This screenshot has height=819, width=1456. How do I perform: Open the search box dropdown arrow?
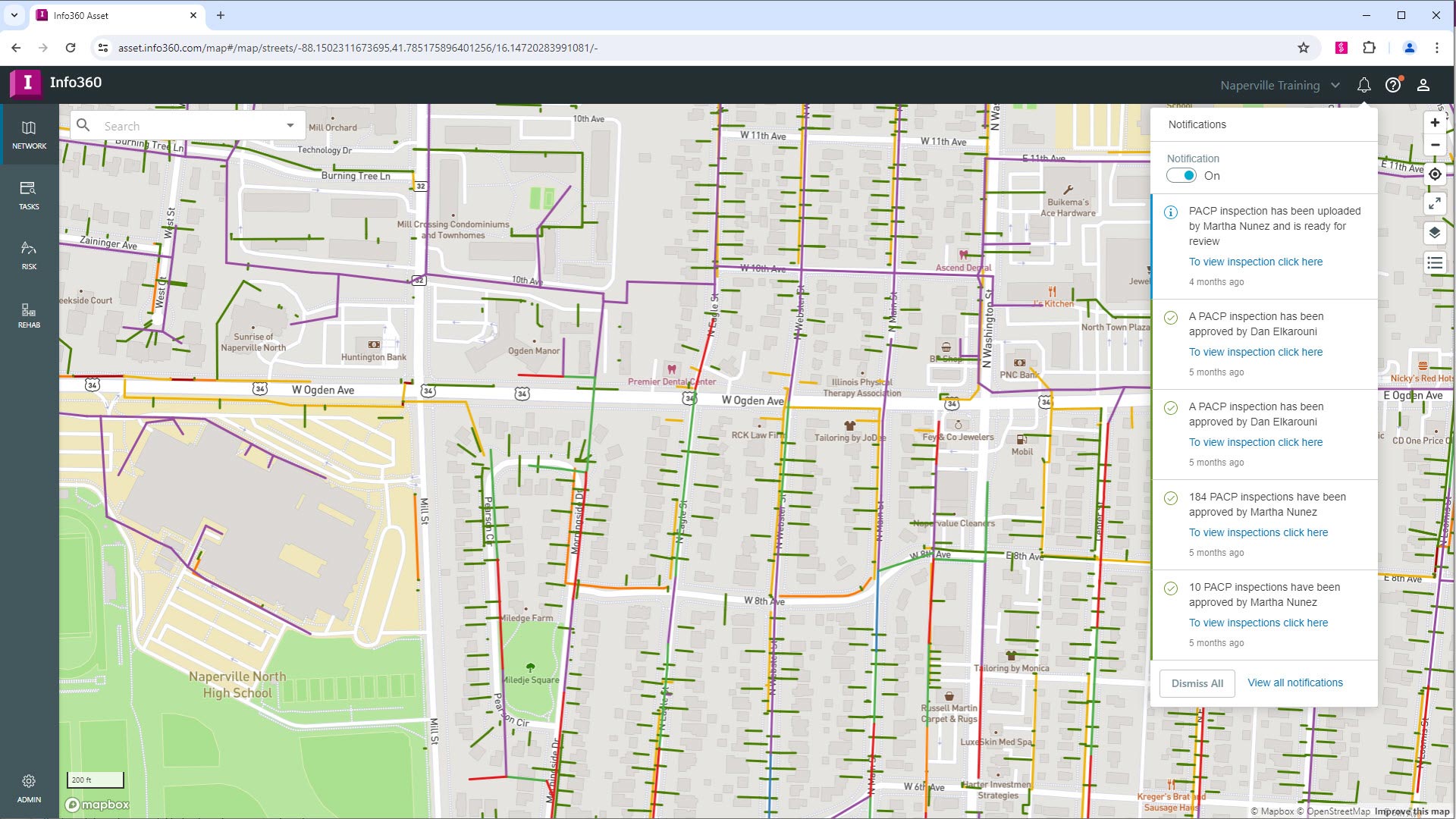pyautogui.click(x=290, y=126)
